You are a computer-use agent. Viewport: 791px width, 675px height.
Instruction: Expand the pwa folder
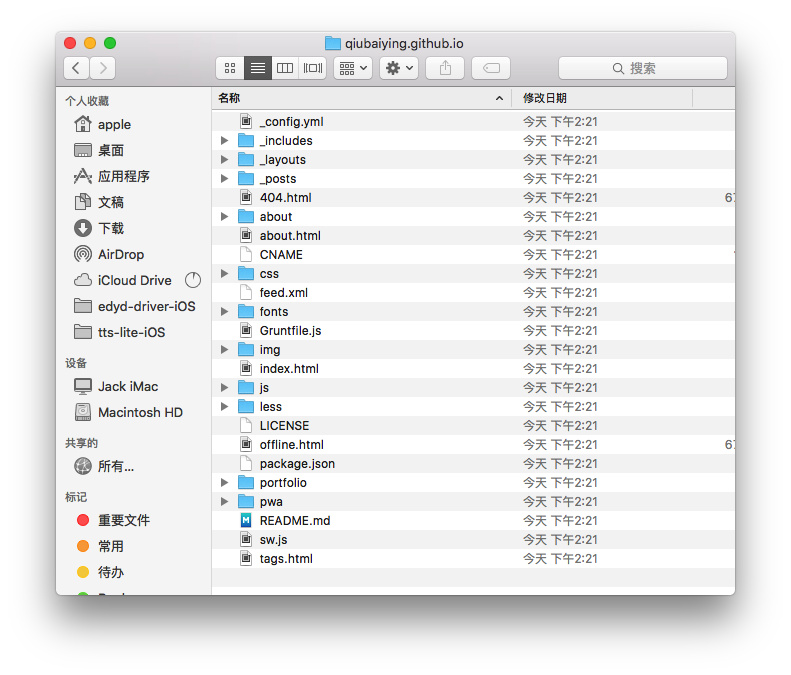click(224, 501)
